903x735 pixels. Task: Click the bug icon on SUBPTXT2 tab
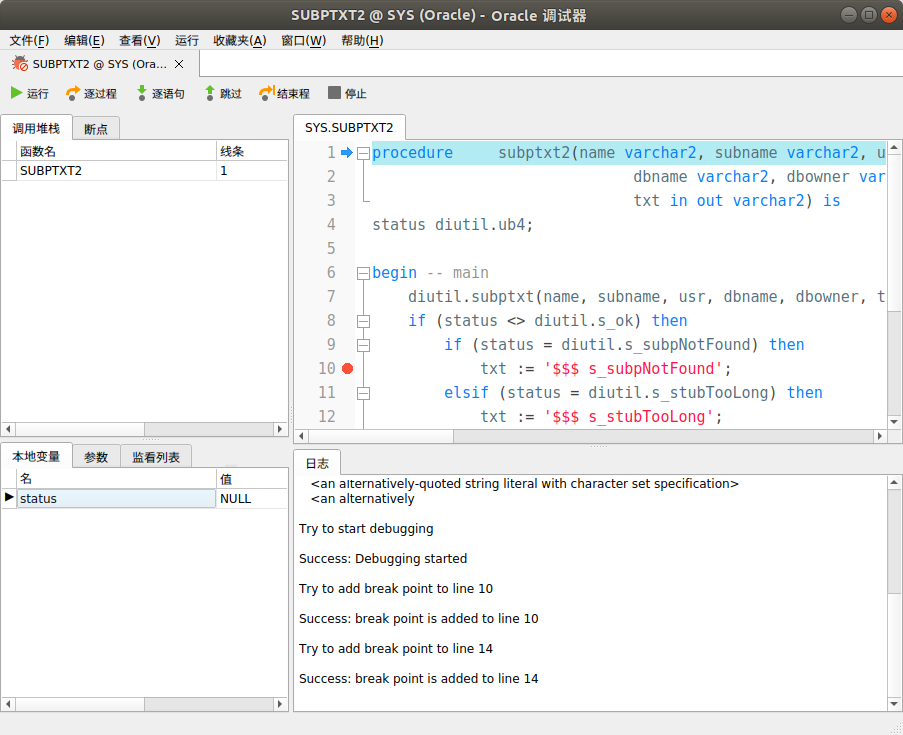(x=20, y=63)
